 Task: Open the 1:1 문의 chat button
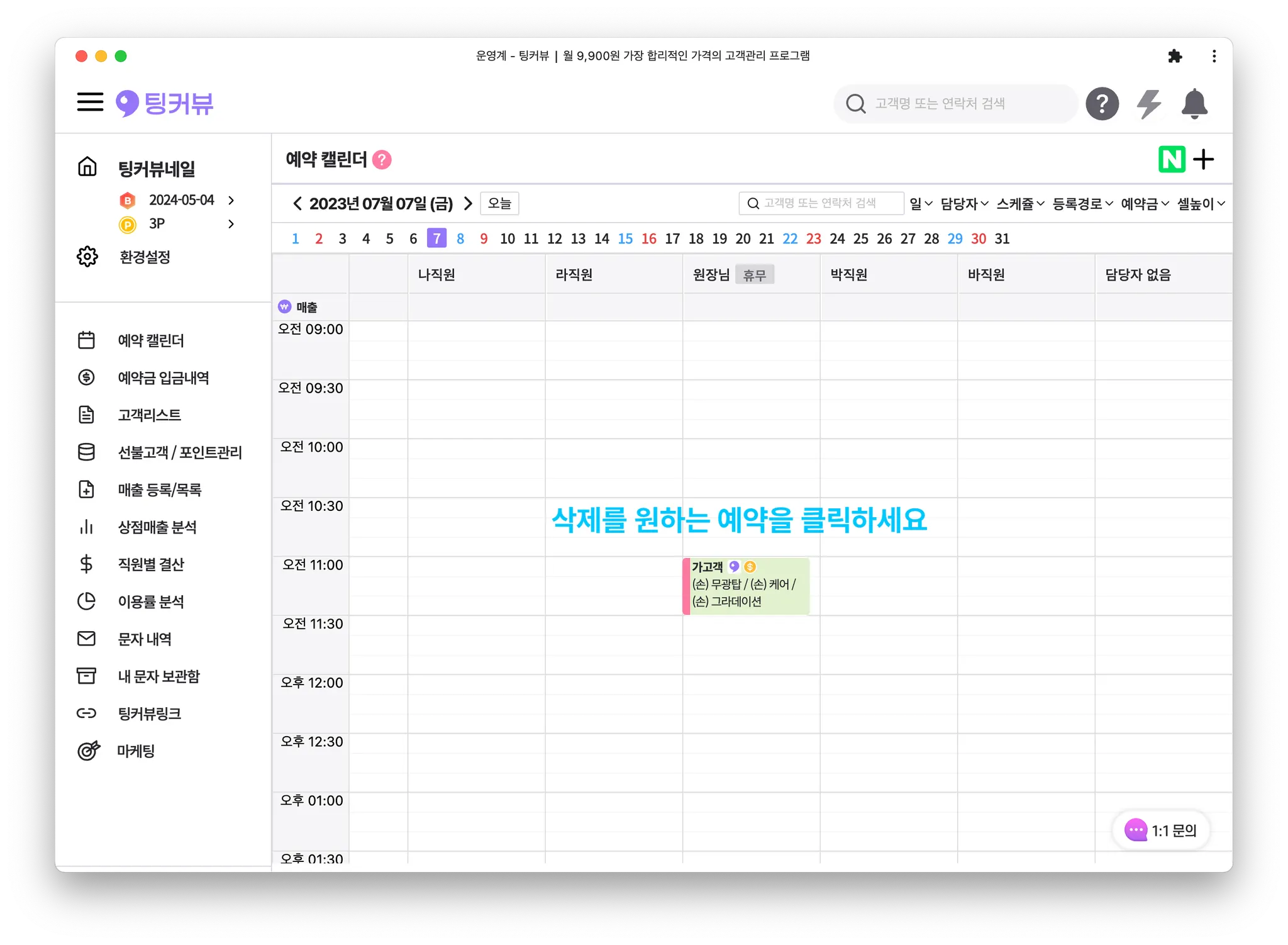tap(1161, 830)
